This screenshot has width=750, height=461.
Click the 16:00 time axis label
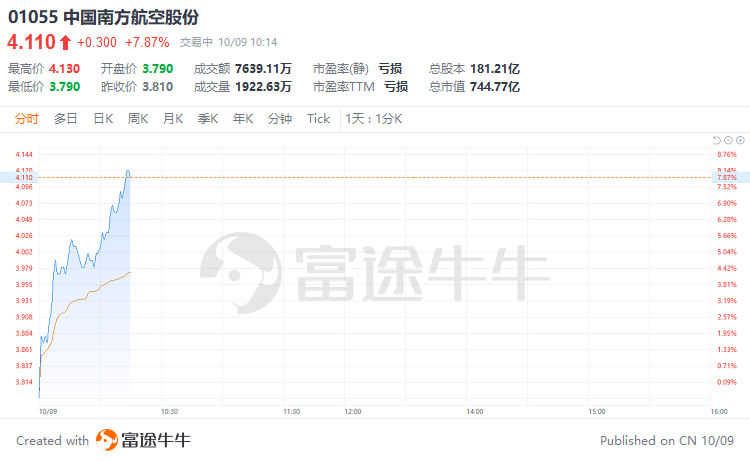[x=719, y=412]
